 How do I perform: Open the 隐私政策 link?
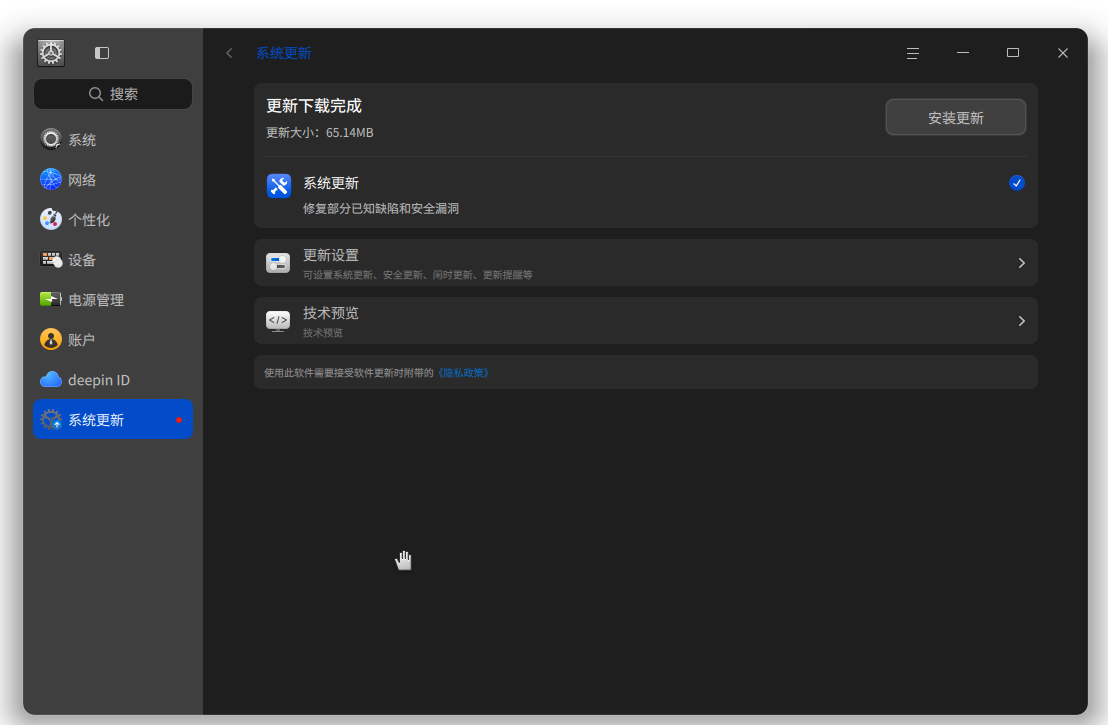pos(464,373)
